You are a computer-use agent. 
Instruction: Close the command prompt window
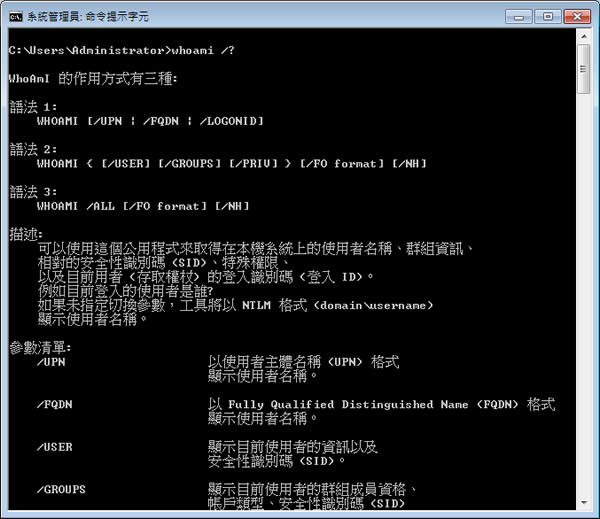click(x=577, y=17)
